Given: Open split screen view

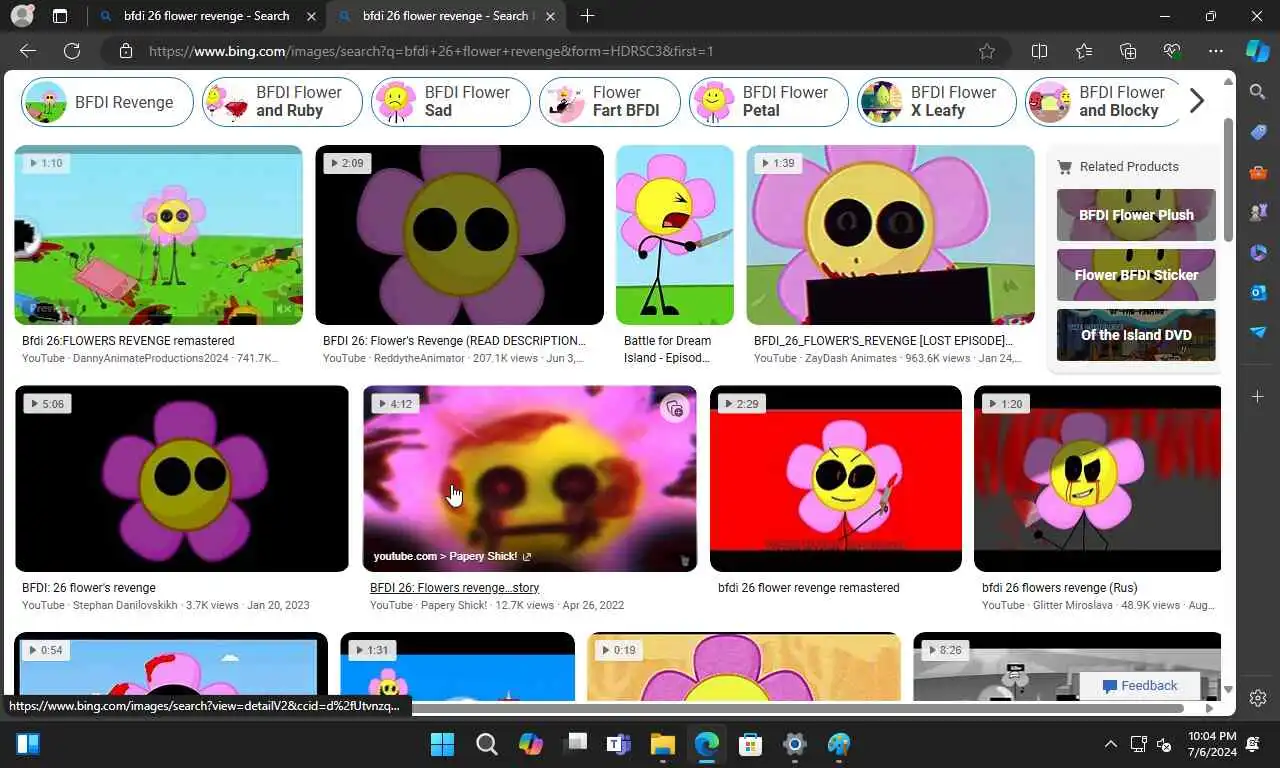Looking at the screenshot, I should tap(1039, 51).
